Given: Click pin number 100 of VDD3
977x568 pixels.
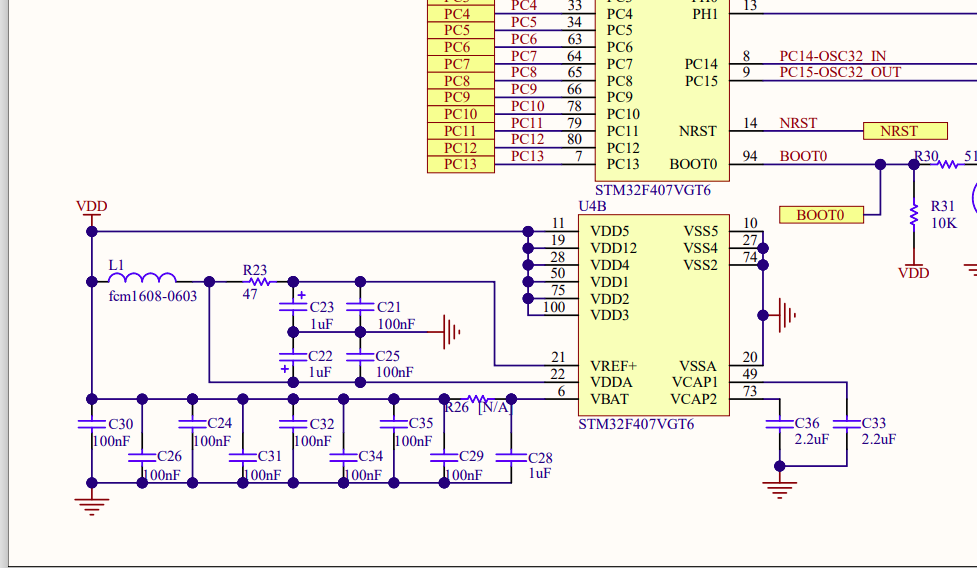Looking at the screenshot, I should [554, 306].
